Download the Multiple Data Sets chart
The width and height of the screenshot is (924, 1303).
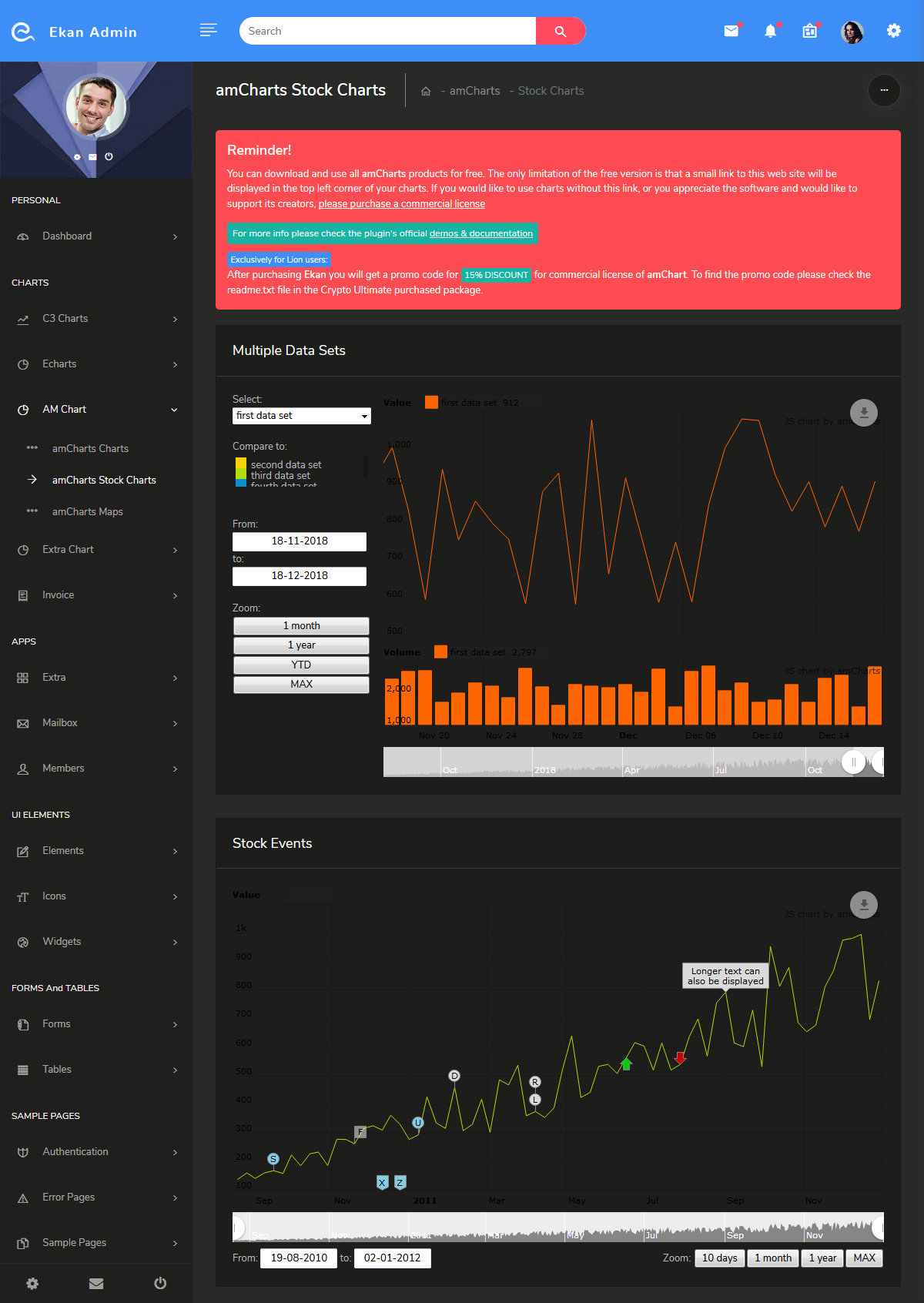coord(864,413)
